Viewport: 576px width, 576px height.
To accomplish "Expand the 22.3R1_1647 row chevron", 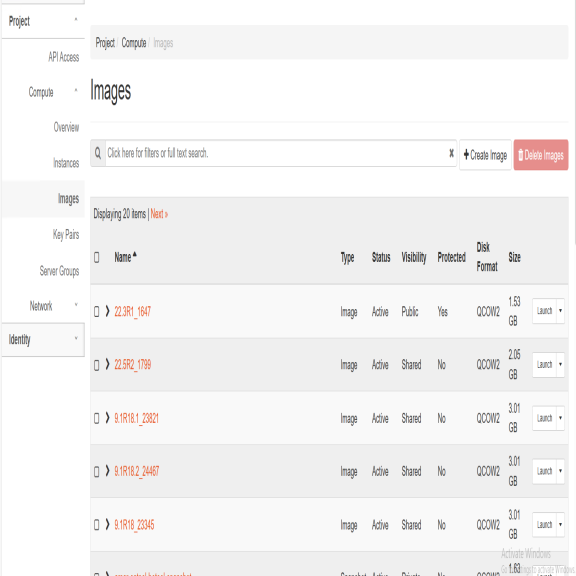I will tap(107, 311).
